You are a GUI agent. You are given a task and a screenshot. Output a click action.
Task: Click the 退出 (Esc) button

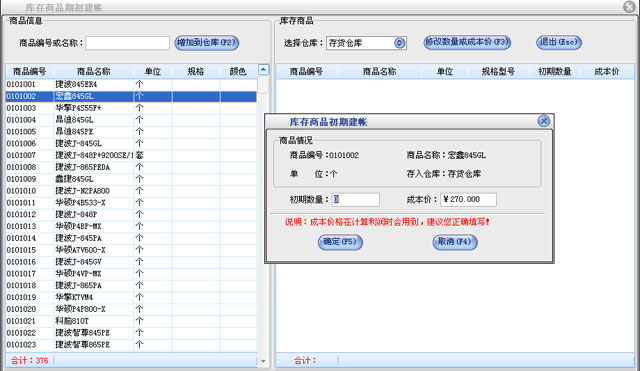558,42
